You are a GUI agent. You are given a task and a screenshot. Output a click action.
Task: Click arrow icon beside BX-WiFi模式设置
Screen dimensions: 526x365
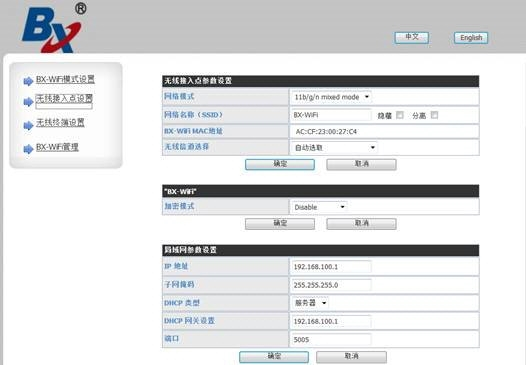point(28,81)
